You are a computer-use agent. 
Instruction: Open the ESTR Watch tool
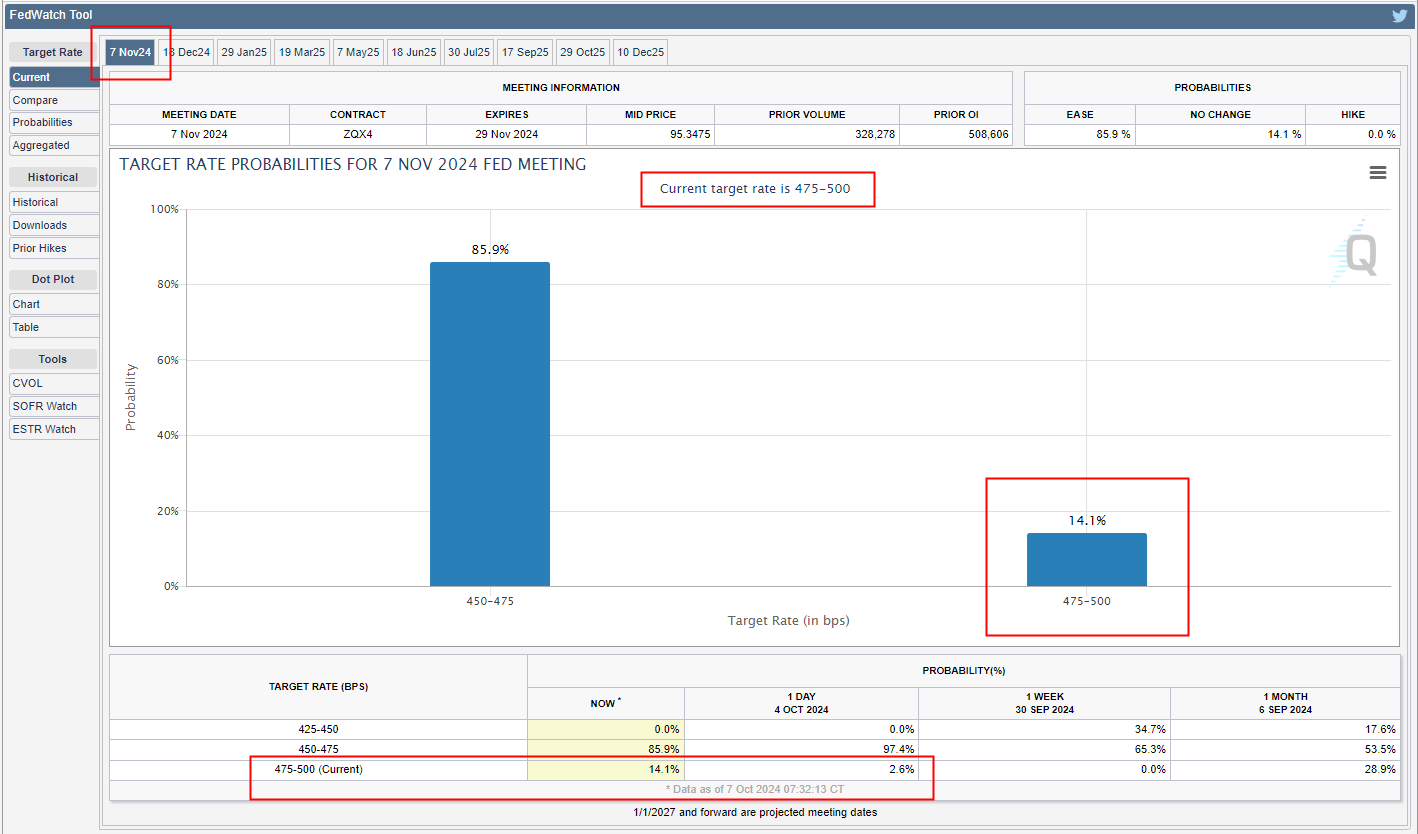pos(54,429)
